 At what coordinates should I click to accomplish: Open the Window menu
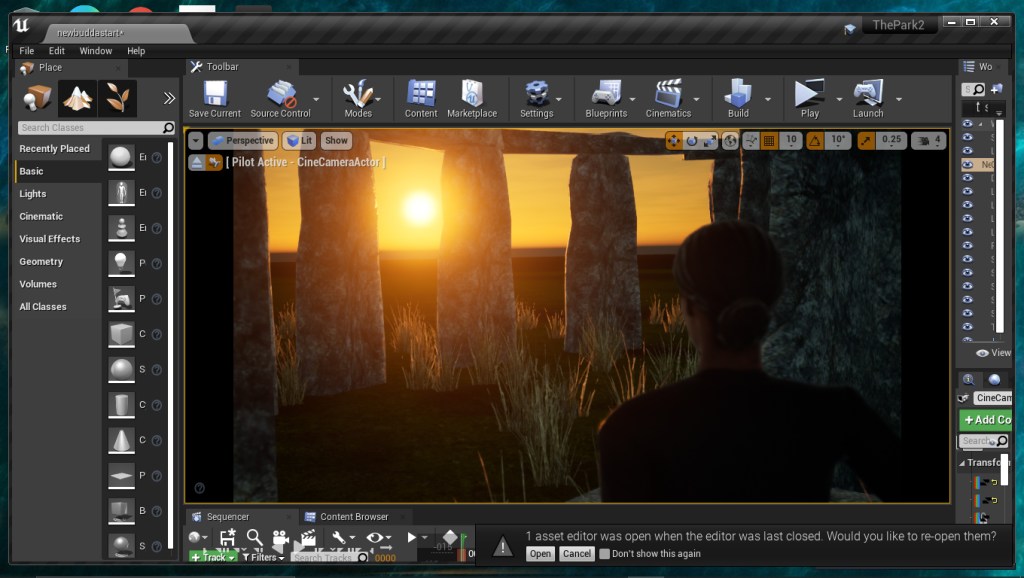point(96,51)
